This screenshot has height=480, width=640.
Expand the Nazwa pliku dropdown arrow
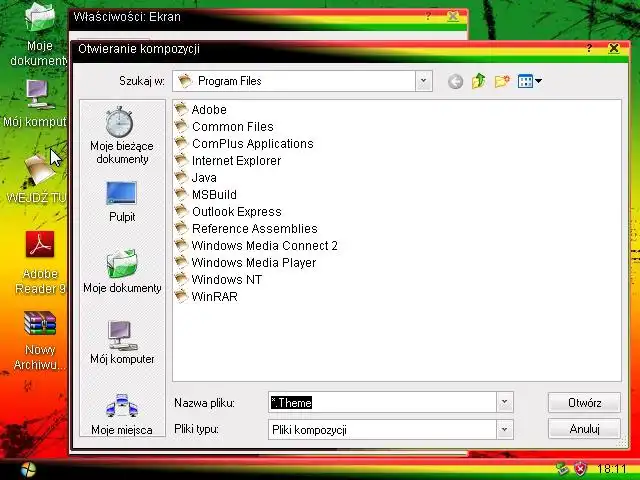504,402
